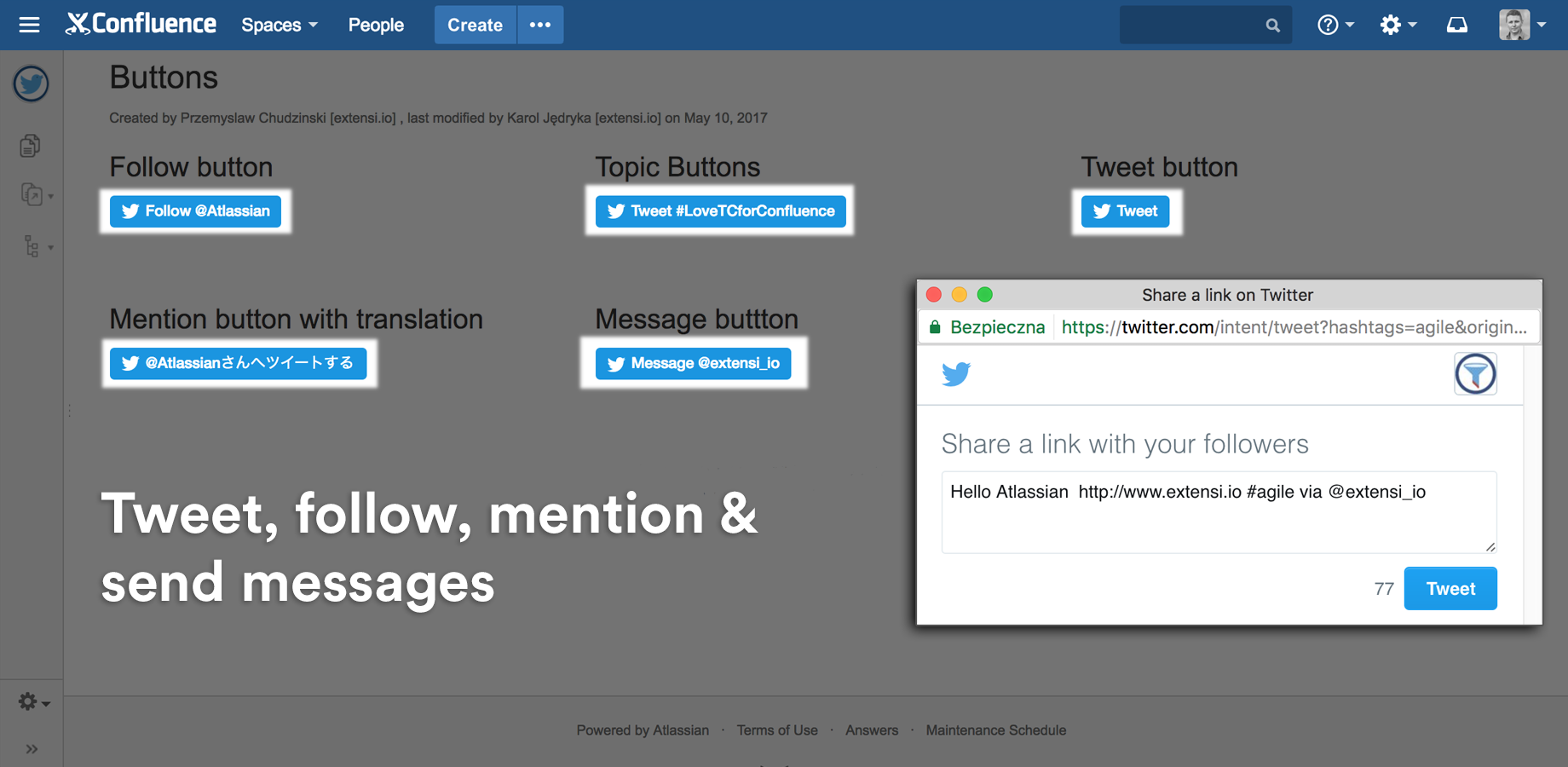This screenshot has width=1568, height=767.
Task: Click the Confluence logo in the header
Action: click(x=141, y=24)
